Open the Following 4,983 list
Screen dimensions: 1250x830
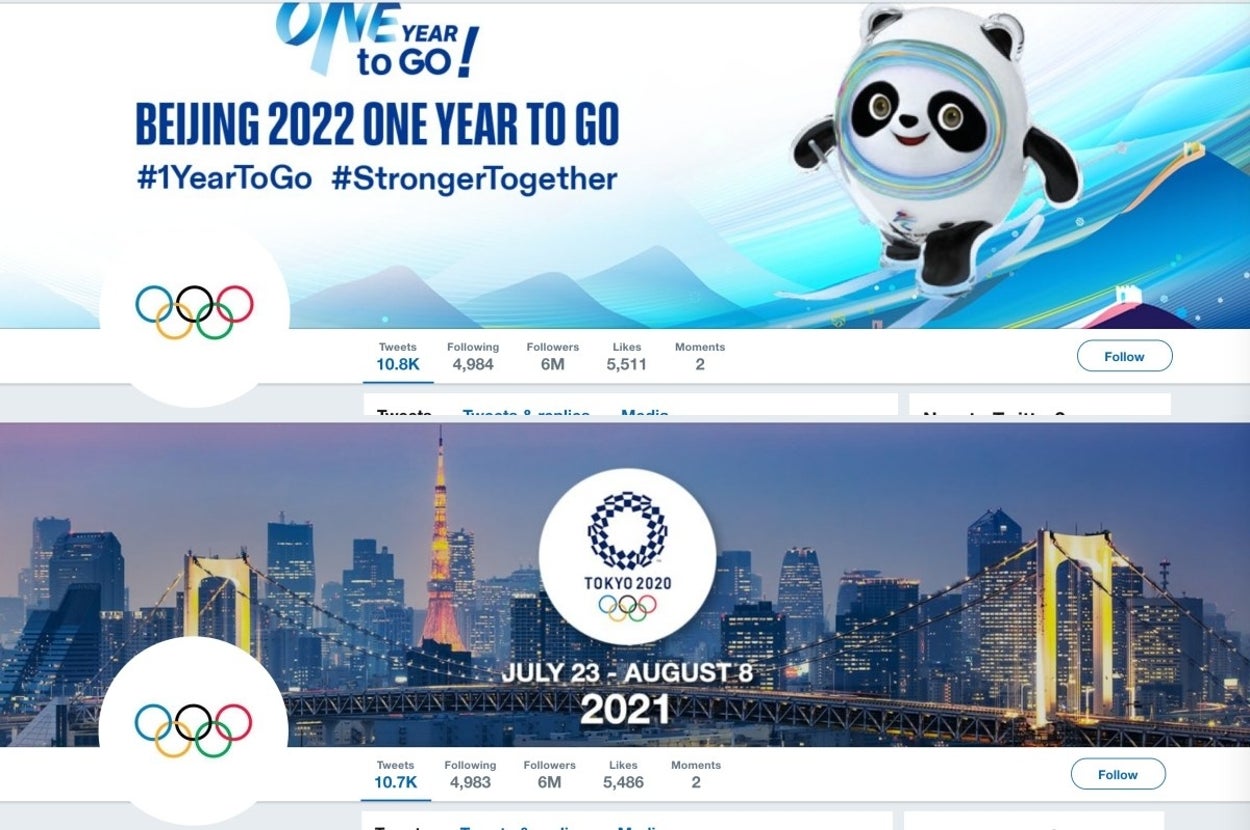click(470, 775)
